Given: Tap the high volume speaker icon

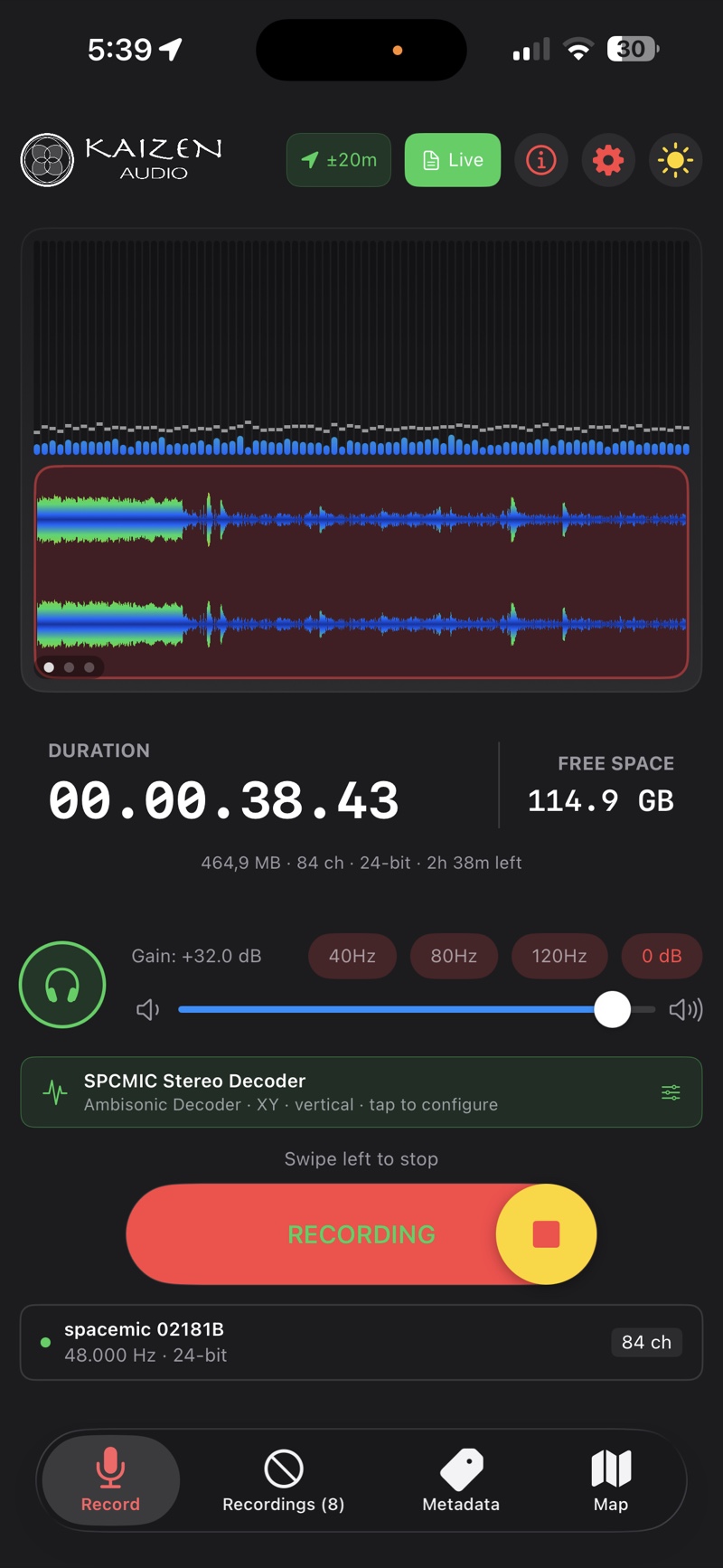Looking at the screenshot, I should pos(685,1009).
